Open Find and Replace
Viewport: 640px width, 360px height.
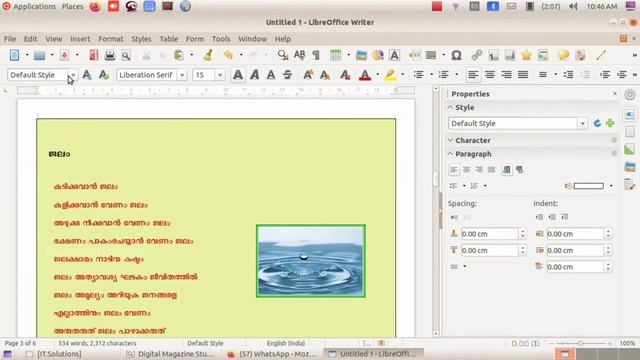(x=282, y=55)
